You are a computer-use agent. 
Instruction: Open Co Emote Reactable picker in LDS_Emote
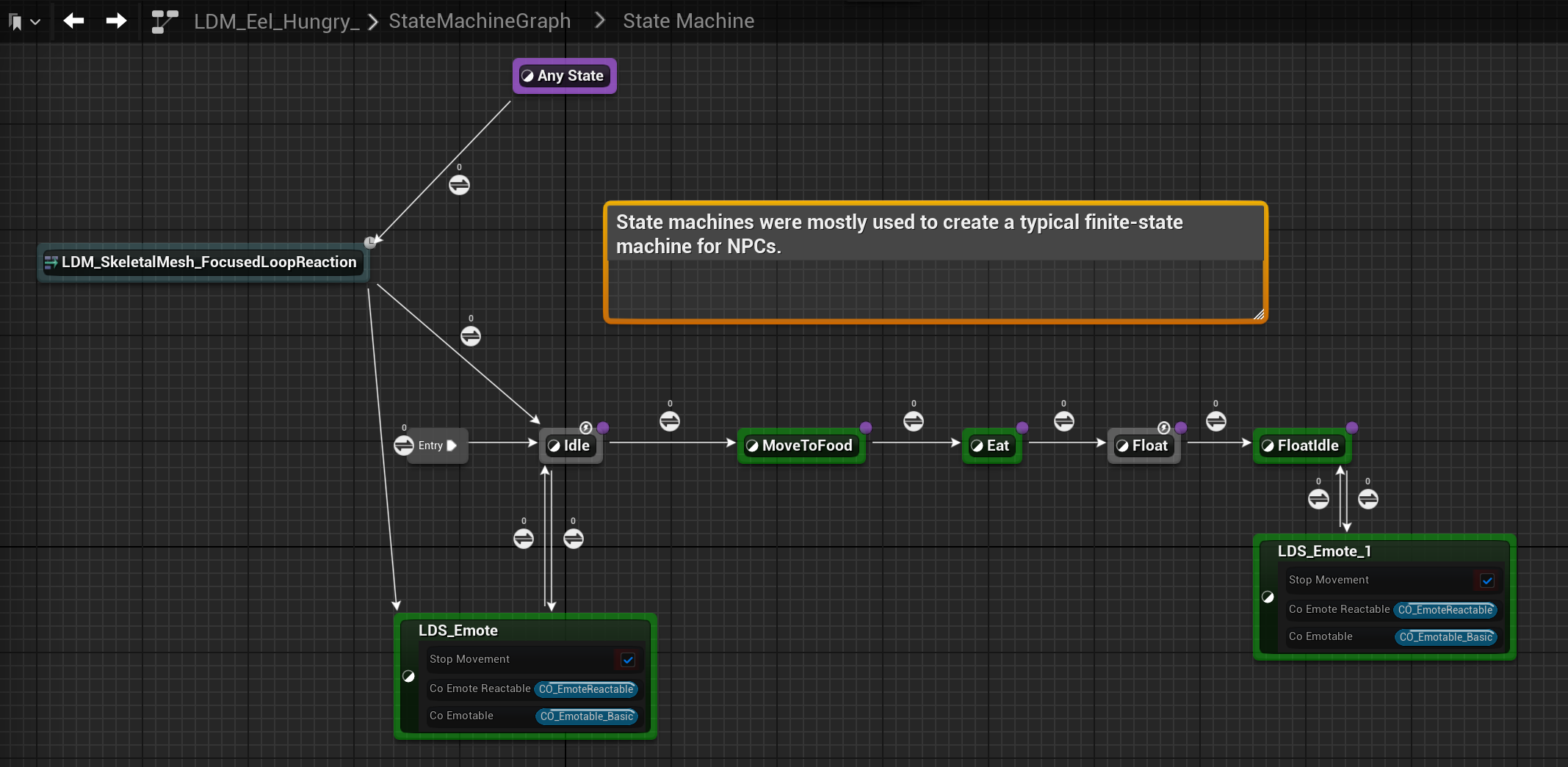coord(586,689)
